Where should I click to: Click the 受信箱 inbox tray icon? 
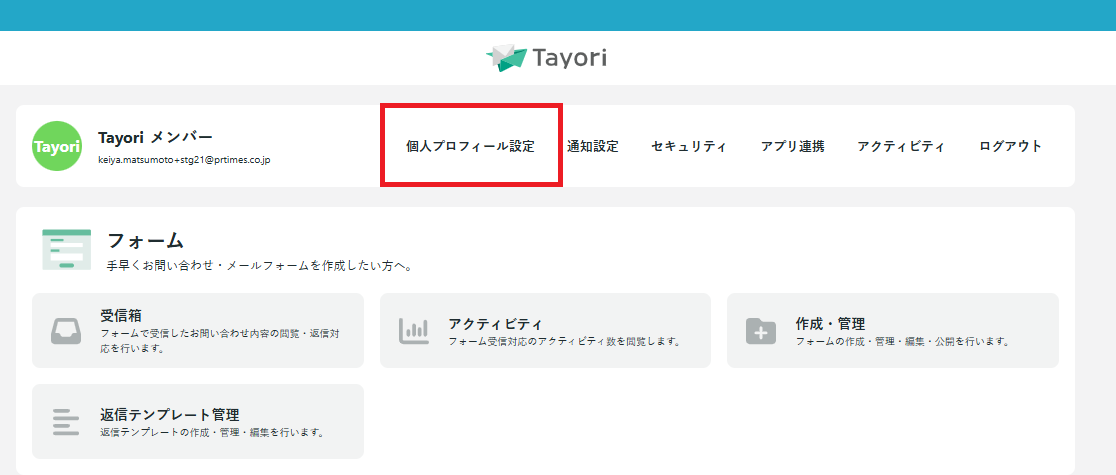[66, 331]
